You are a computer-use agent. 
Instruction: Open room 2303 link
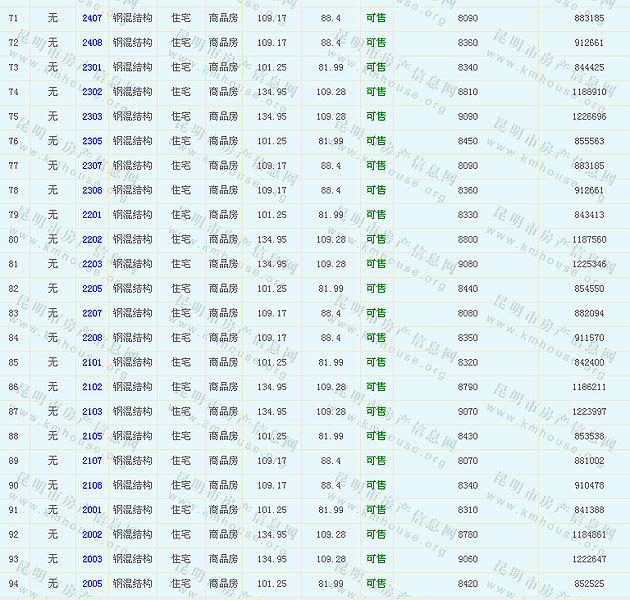[x=92, y=116]
